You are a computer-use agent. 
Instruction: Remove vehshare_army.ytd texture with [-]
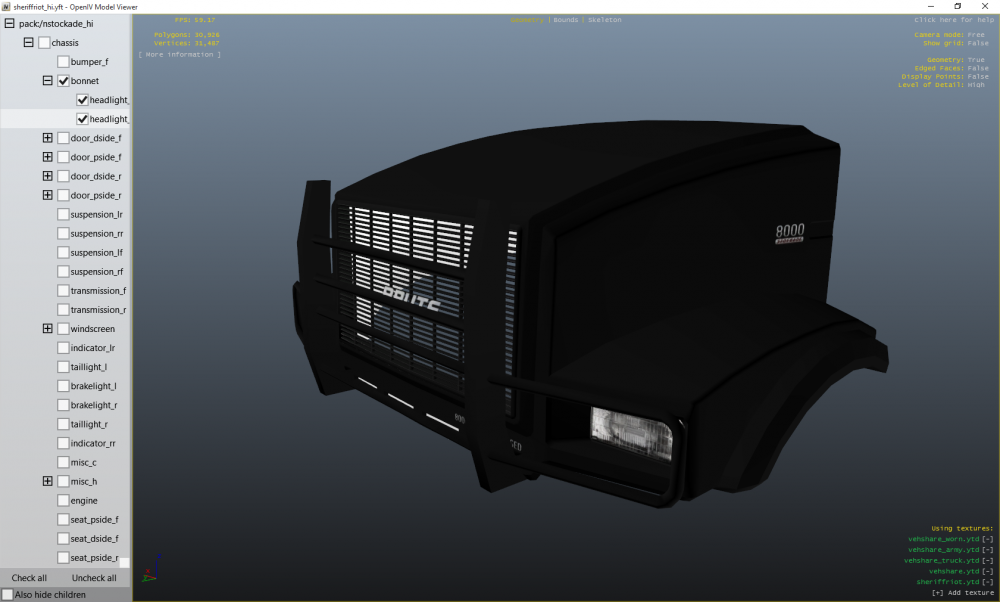[988, 550]
